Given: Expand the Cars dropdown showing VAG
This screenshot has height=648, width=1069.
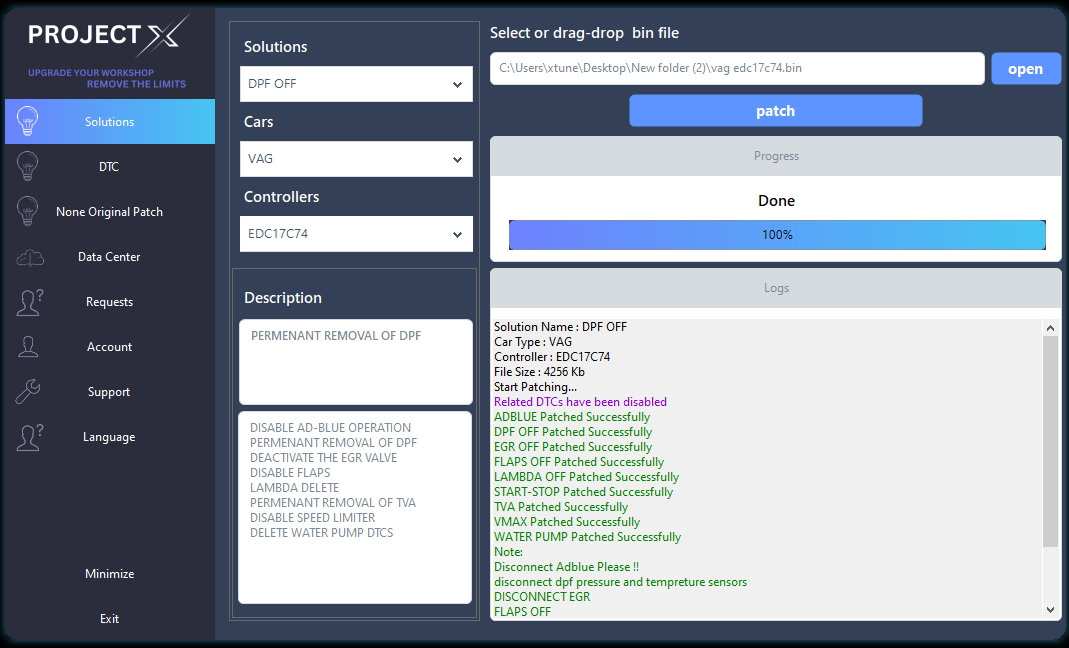Looking at the screenshot, I should click(x=356, y=159).
